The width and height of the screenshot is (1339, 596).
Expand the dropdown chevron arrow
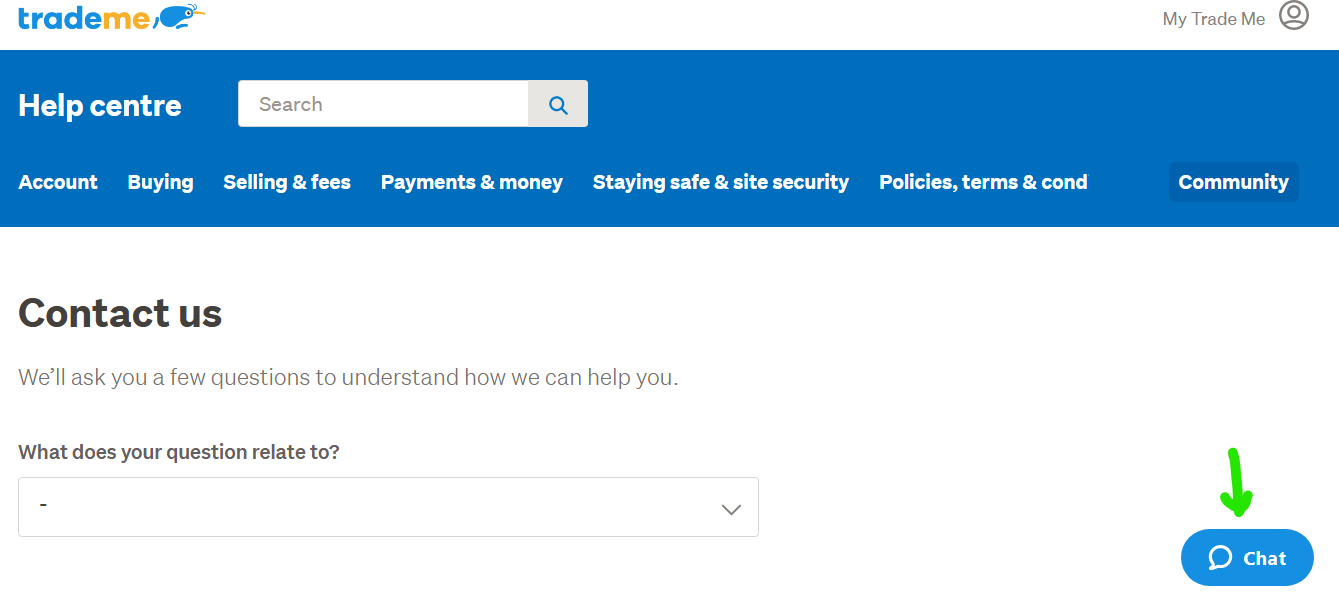coord(731,508)
